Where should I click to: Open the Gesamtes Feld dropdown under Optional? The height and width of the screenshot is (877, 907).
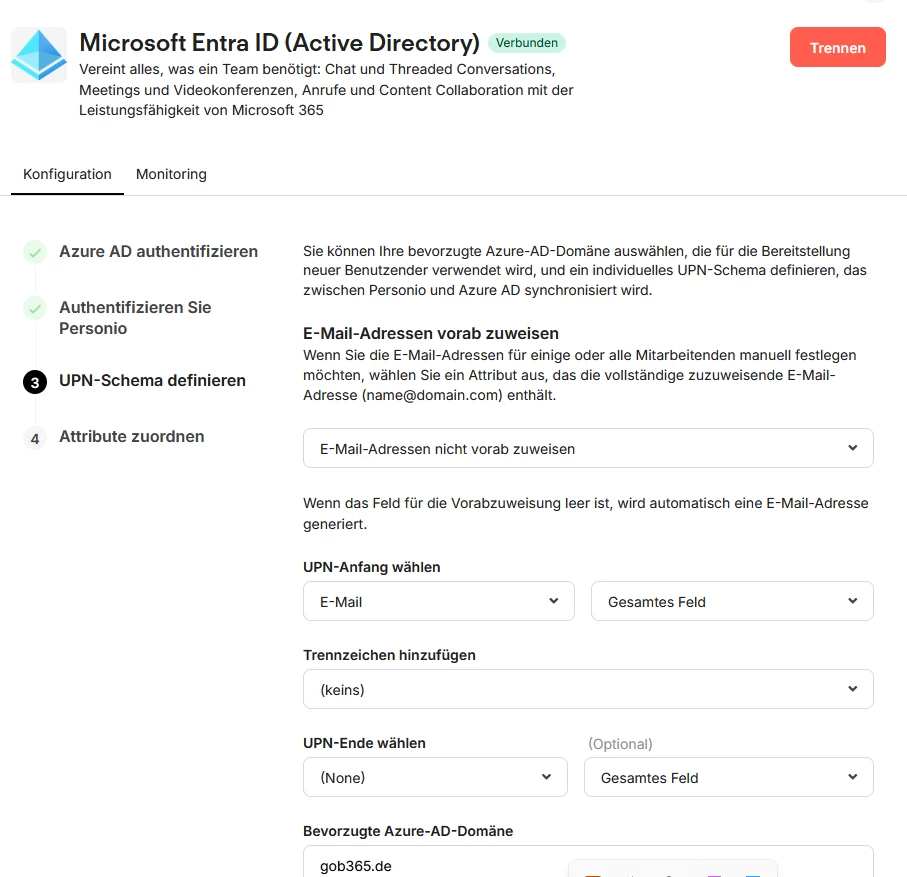pyautogui.click(x=729, y=777)
